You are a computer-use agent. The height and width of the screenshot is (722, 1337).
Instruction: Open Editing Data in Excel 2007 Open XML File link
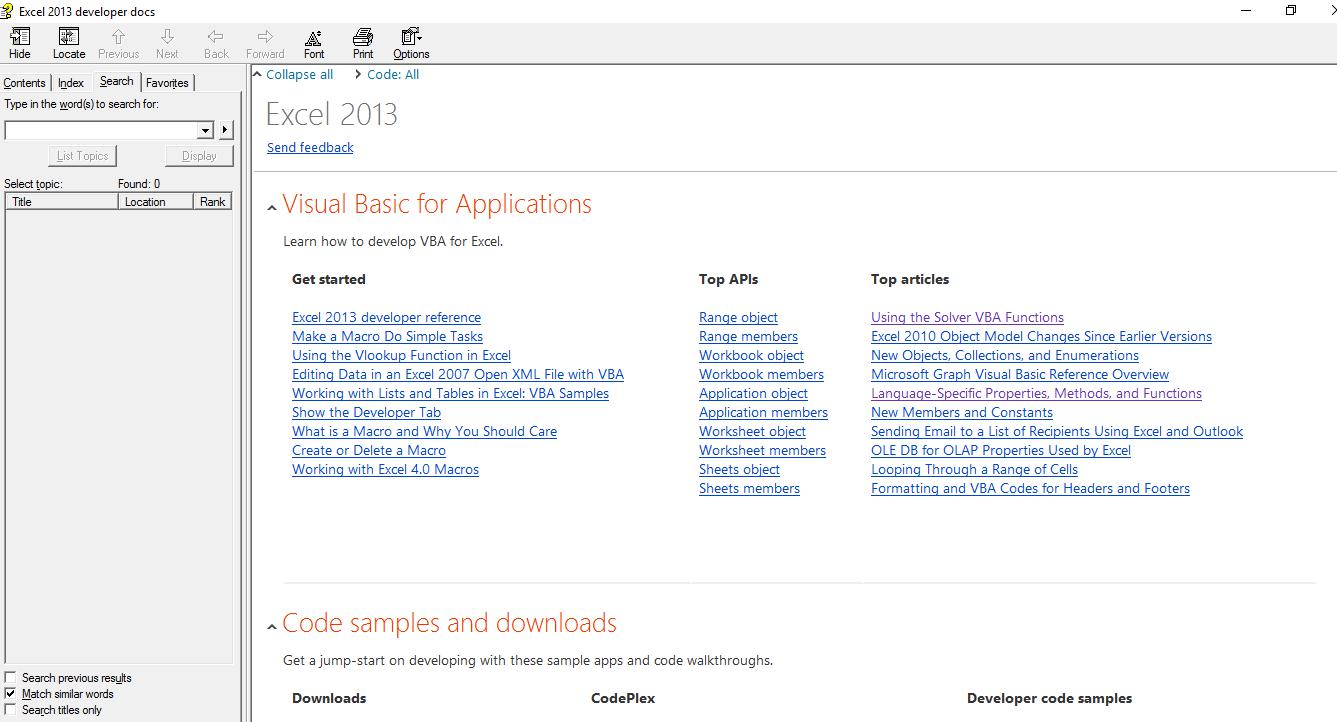point(458,375)
